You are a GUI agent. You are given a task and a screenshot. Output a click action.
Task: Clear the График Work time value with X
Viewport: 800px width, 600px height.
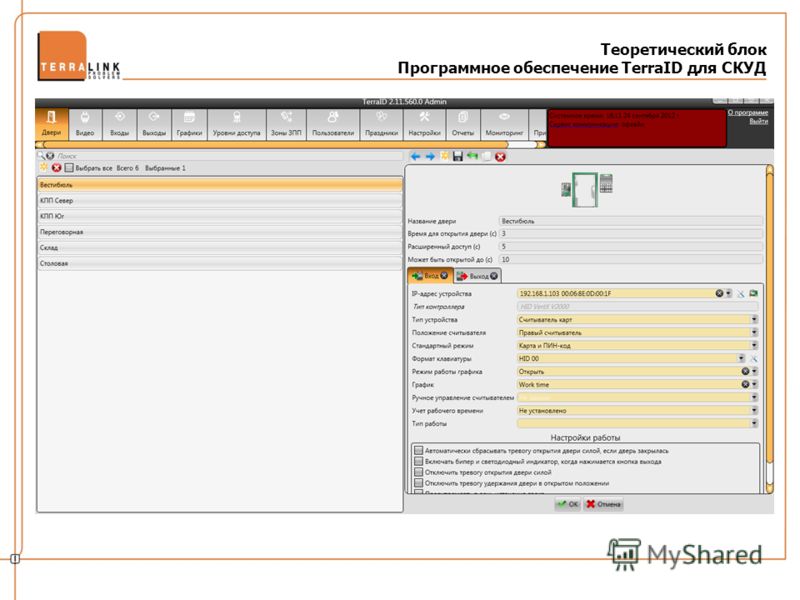(x=745, y=384)
